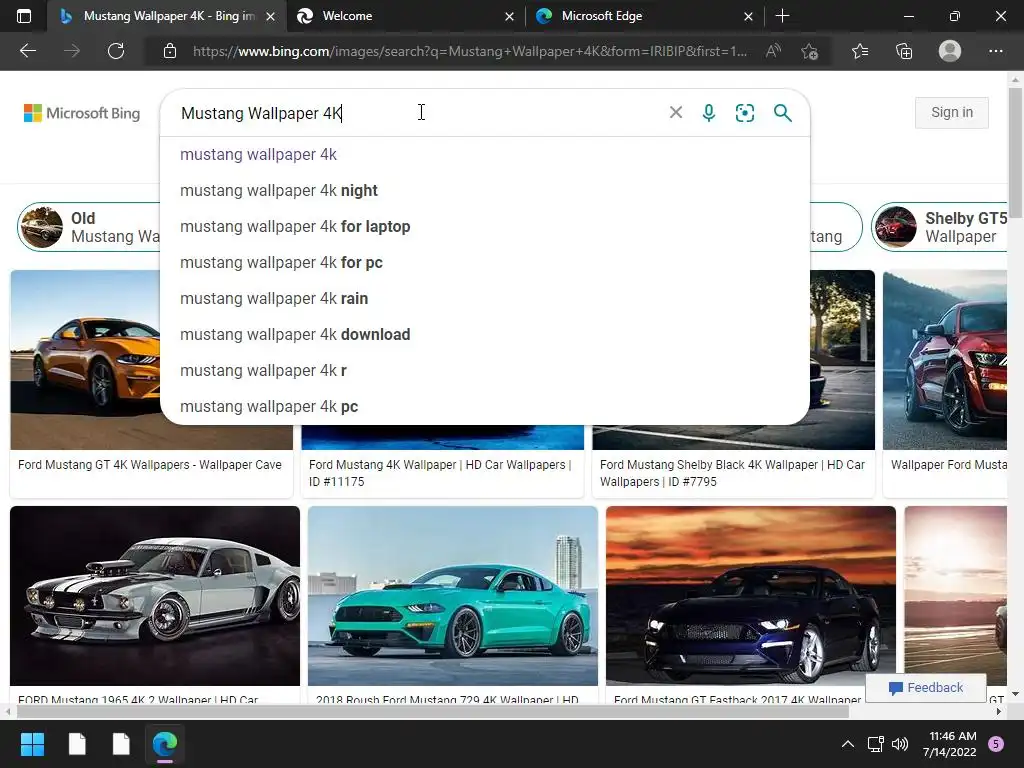Choose suggestion 'mustang wallpaper 4k'
Screen dimensions: 1024x768
[x=485, y=155]
